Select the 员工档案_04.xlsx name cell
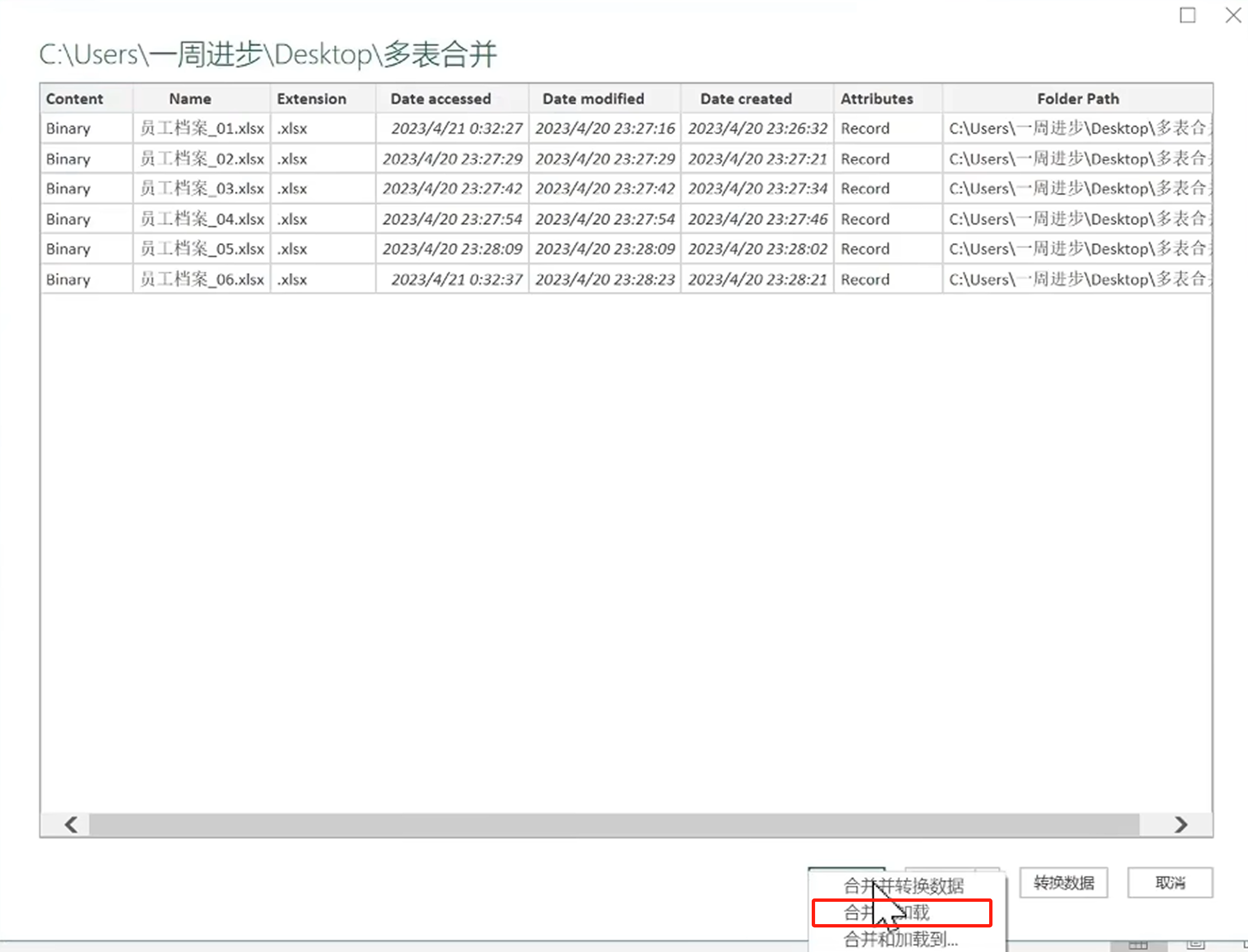This screenshot has width=1248, height=952. coord(202,219)
